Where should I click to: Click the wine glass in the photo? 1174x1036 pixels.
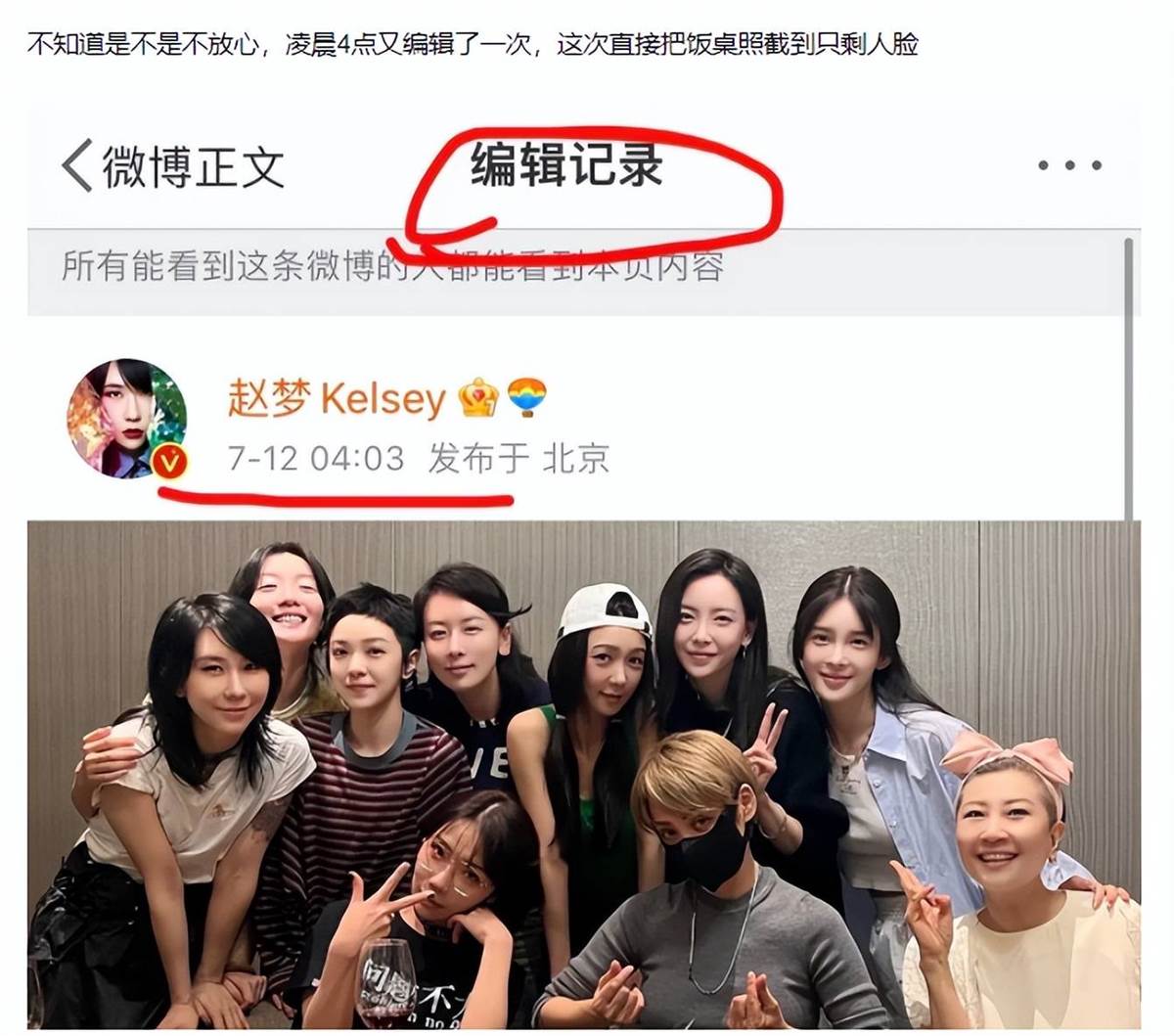click(385, 981)
